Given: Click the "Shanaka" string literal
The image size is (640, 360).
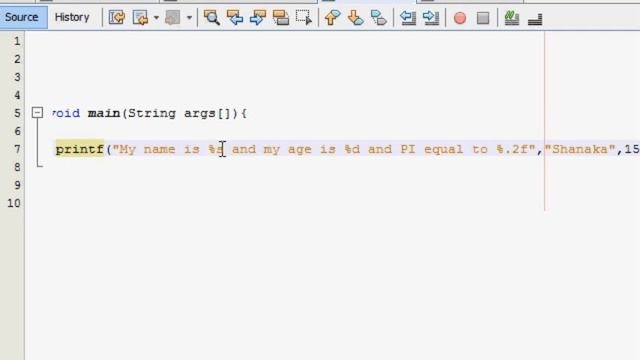Looking at the screenshot, I should [580, 149].
